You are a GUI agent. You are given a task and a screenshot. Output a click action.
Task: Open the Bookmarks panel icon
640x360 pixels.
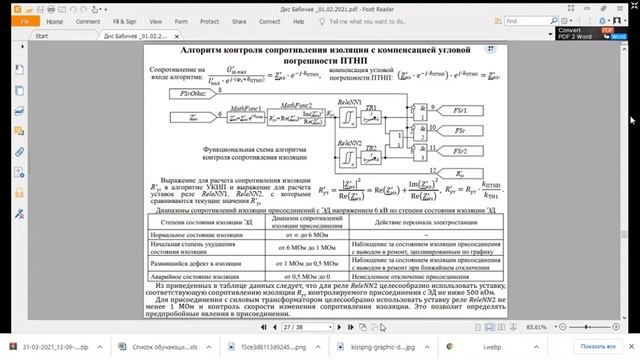tap(19, 70)
